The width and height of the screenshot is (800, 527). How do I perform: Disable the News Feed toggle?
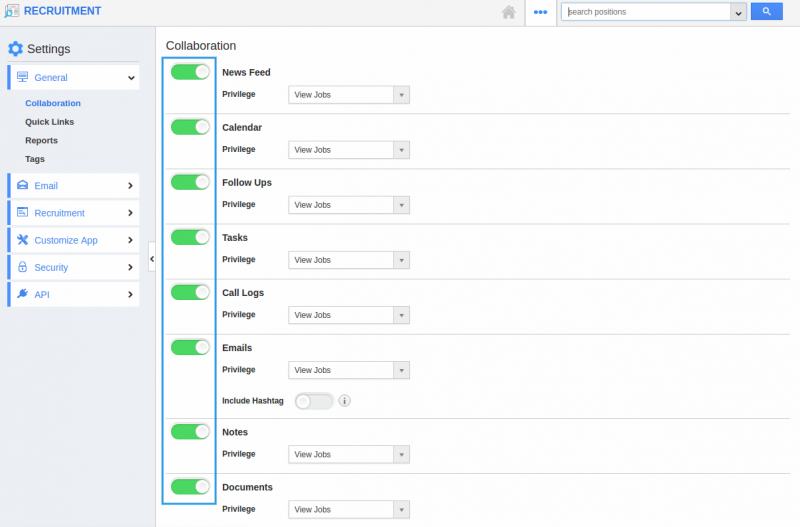coord(190,72)
